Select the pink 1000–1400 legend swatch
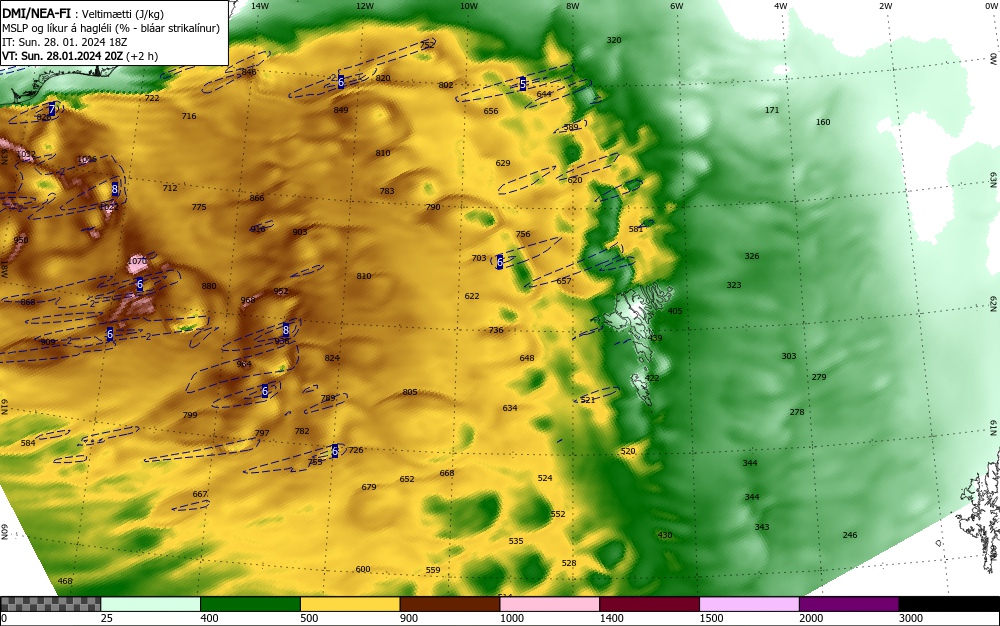The image size is (1000, 626). pos(550,604)
